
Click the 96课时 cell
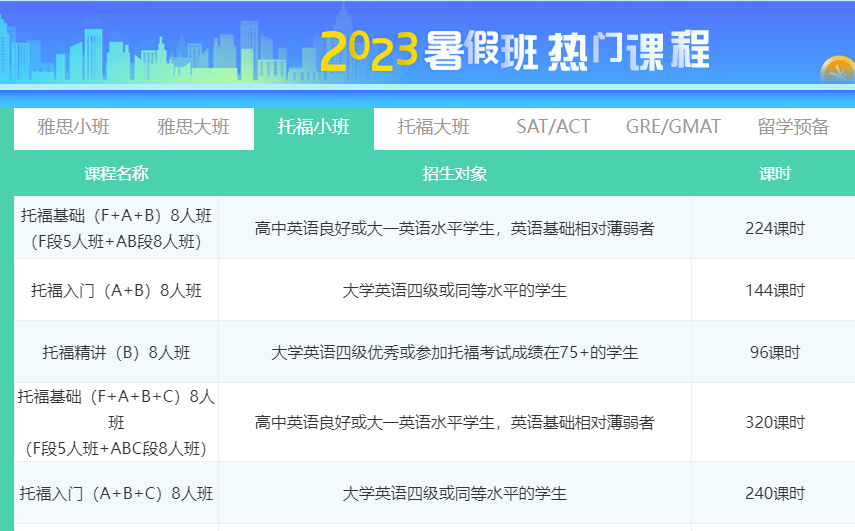[774, 353]
